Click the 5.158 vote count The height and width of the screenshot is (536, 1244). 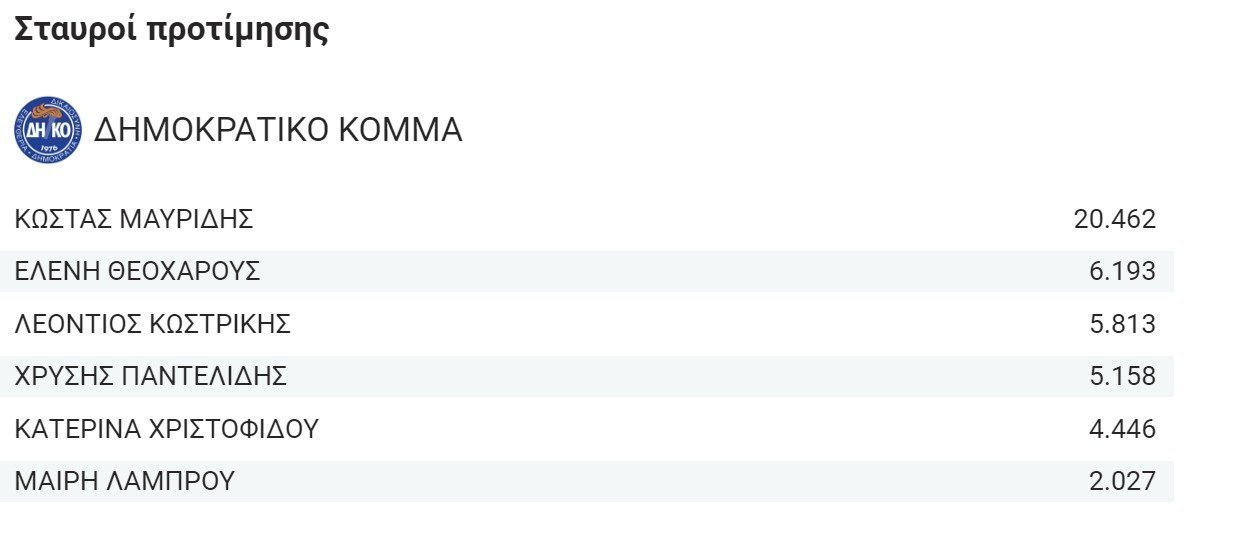[1122, 376]
